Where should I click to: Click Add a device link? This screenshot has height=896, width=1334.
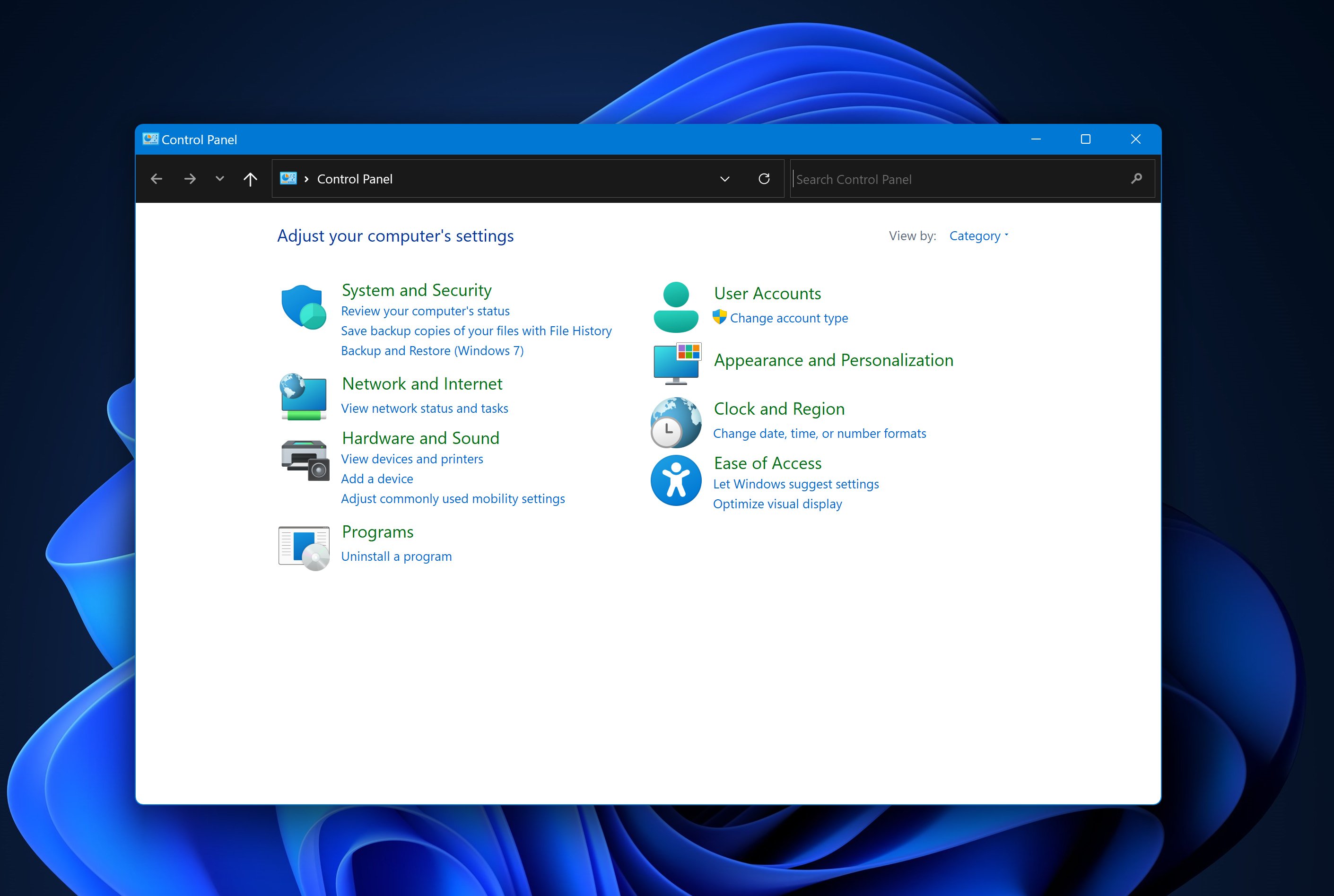(x=377, y=479)
